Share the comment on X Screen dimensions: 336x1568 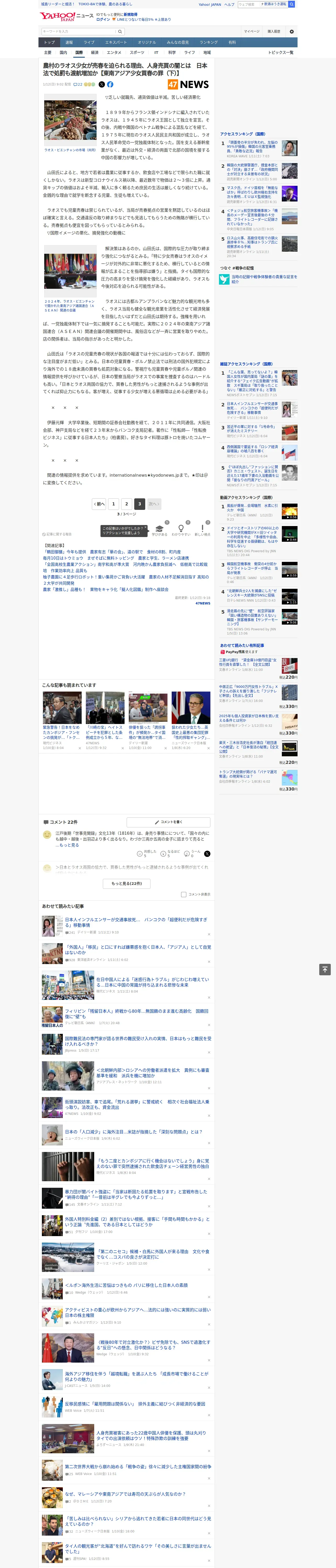(207, 854)
